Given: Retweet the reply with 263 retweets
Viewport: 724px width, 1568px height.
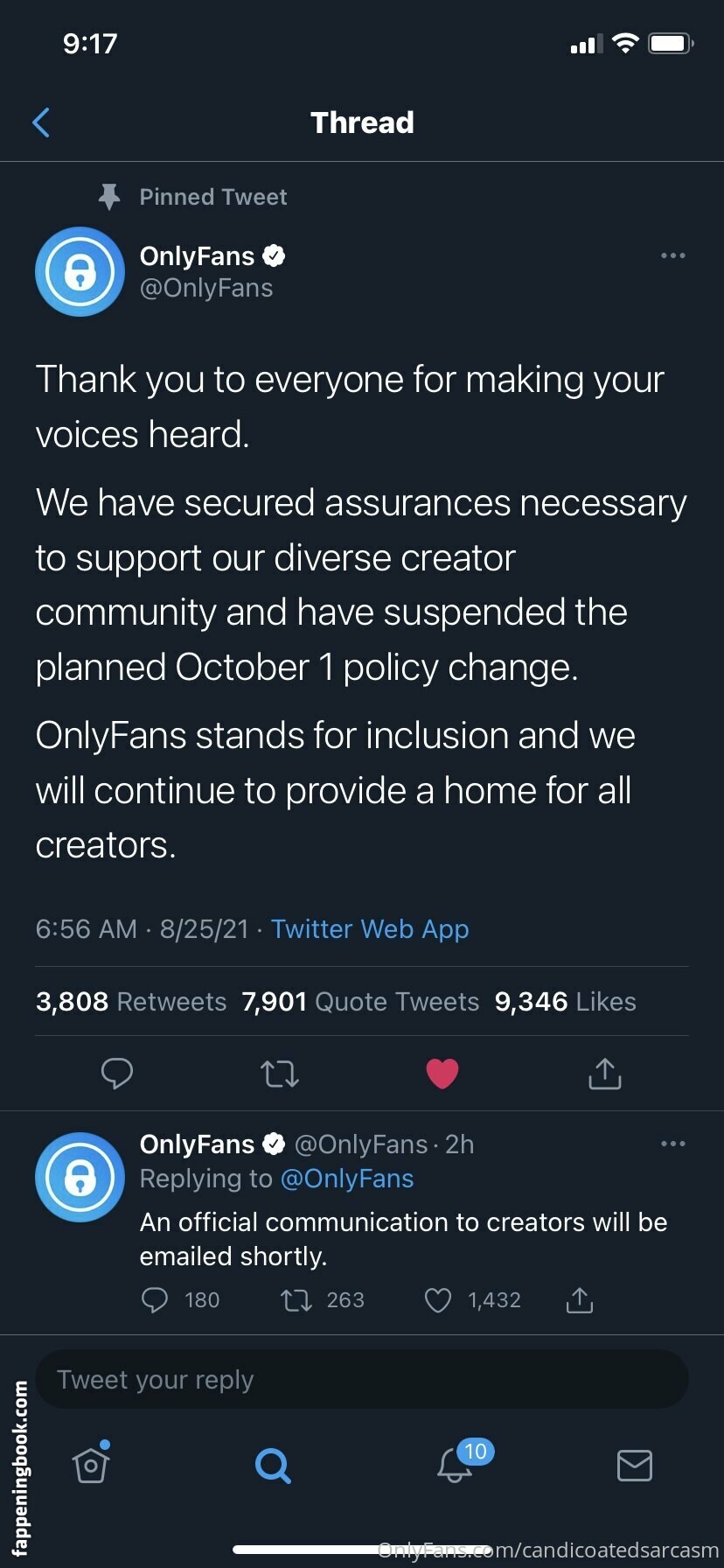Looking at the screenshot, I should pos(296,1300).
